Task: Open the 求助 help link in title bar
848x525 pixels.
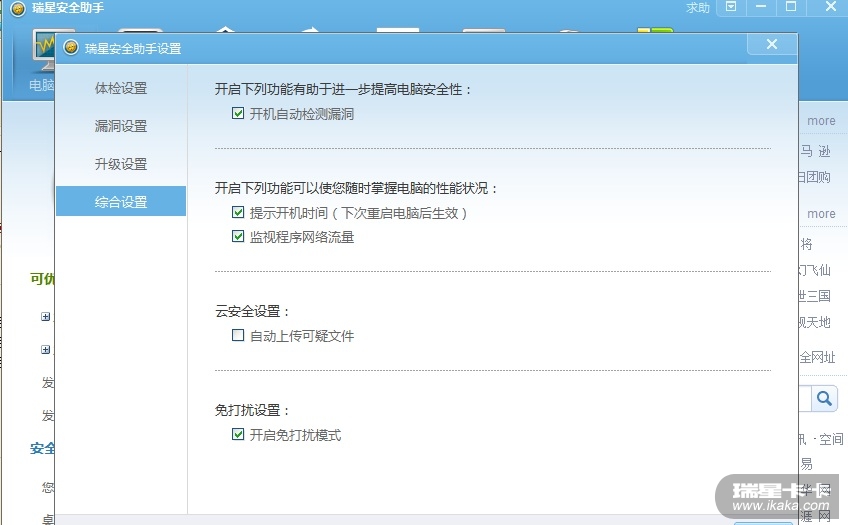Action: click(x=697, y=8)
